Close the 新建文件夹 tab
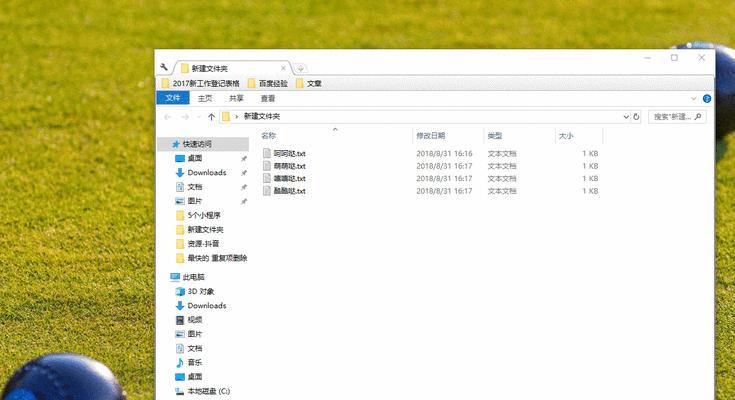 [x=283, y=68]
